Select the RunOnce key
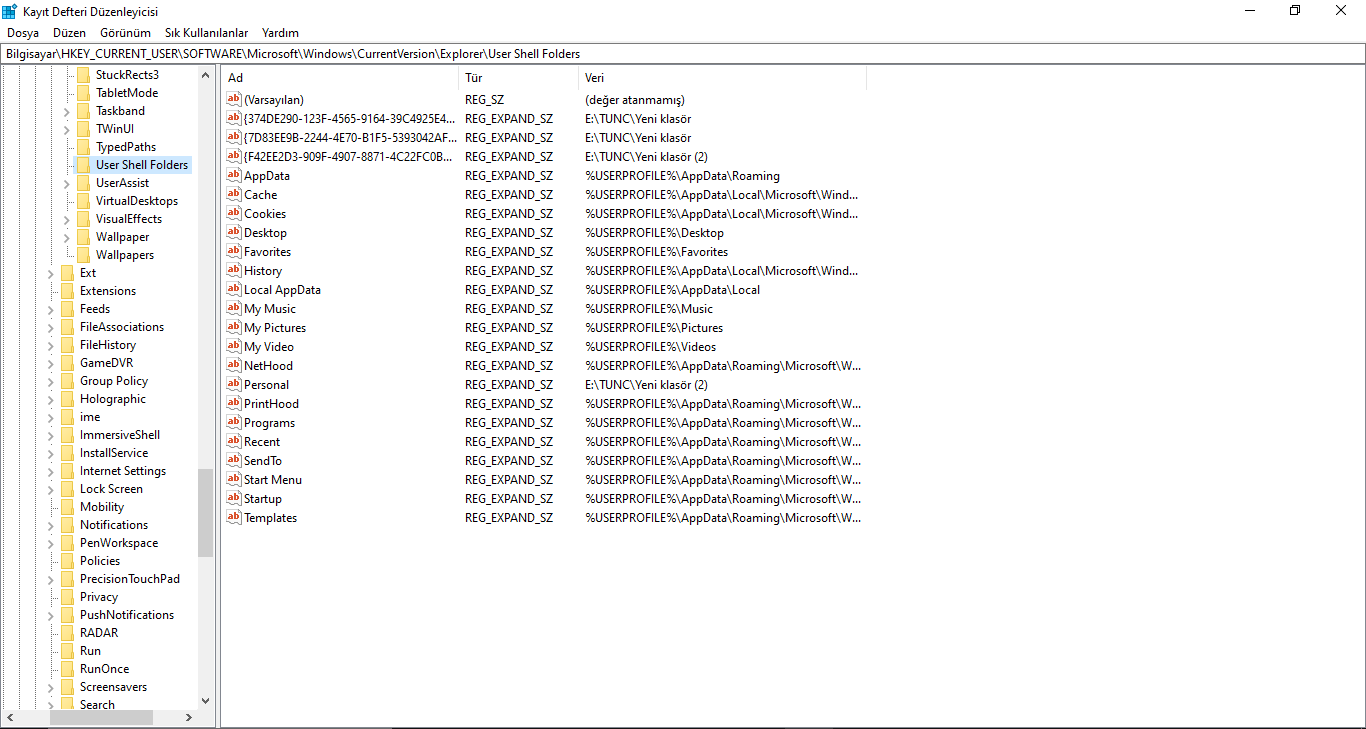 coord(104,669)
